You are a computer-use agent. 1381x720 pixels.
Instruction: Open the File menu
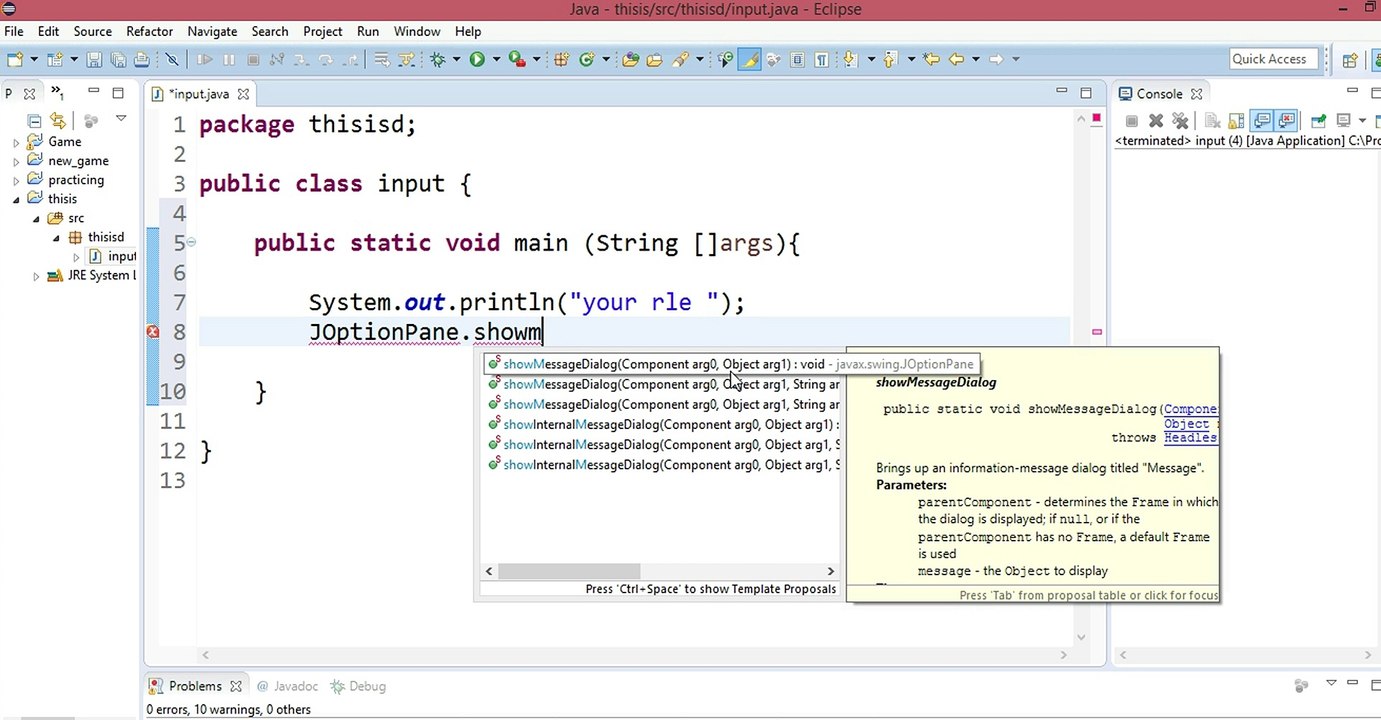pos(13,31)
